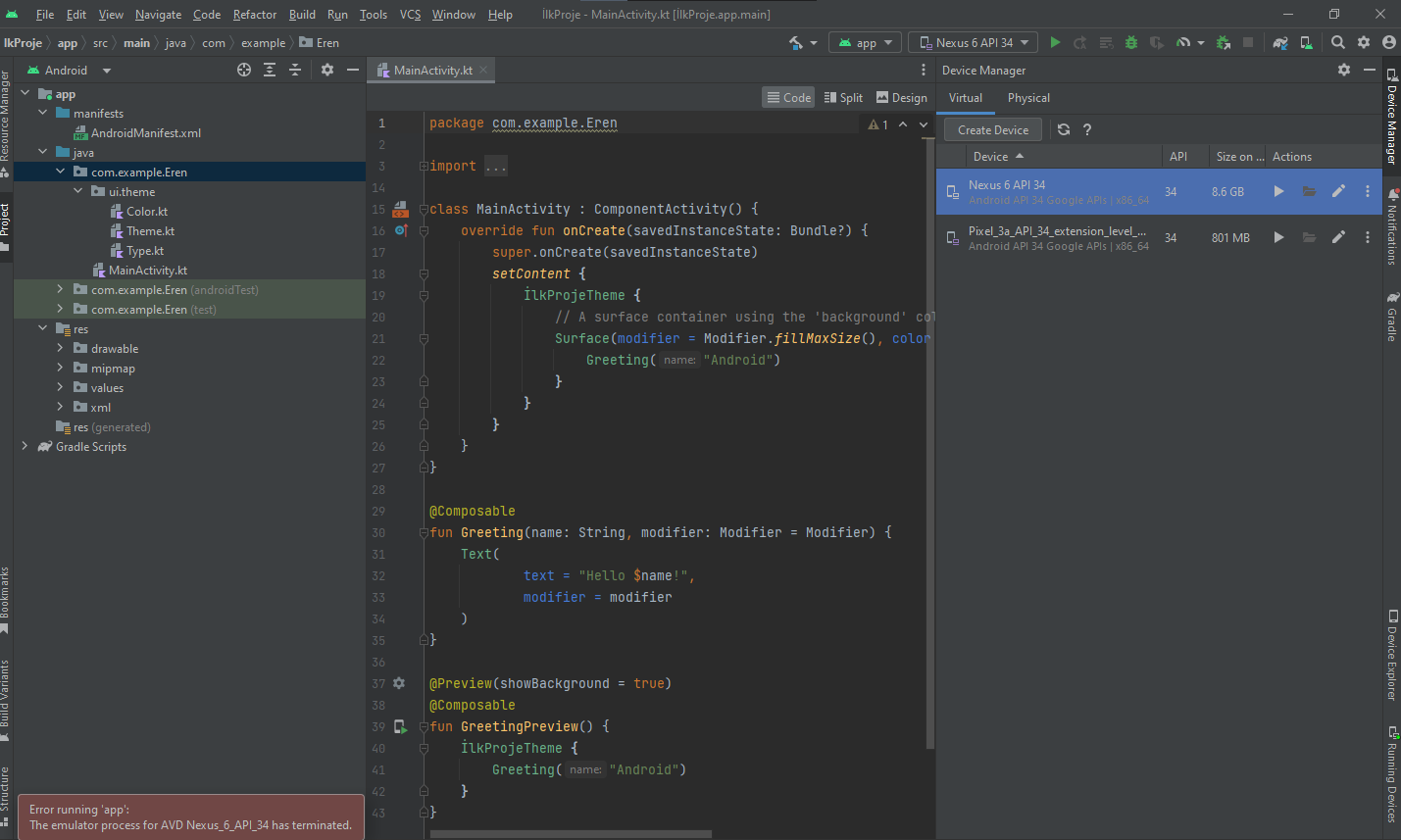Click the Debug app bug icon

pos(1130,42)
